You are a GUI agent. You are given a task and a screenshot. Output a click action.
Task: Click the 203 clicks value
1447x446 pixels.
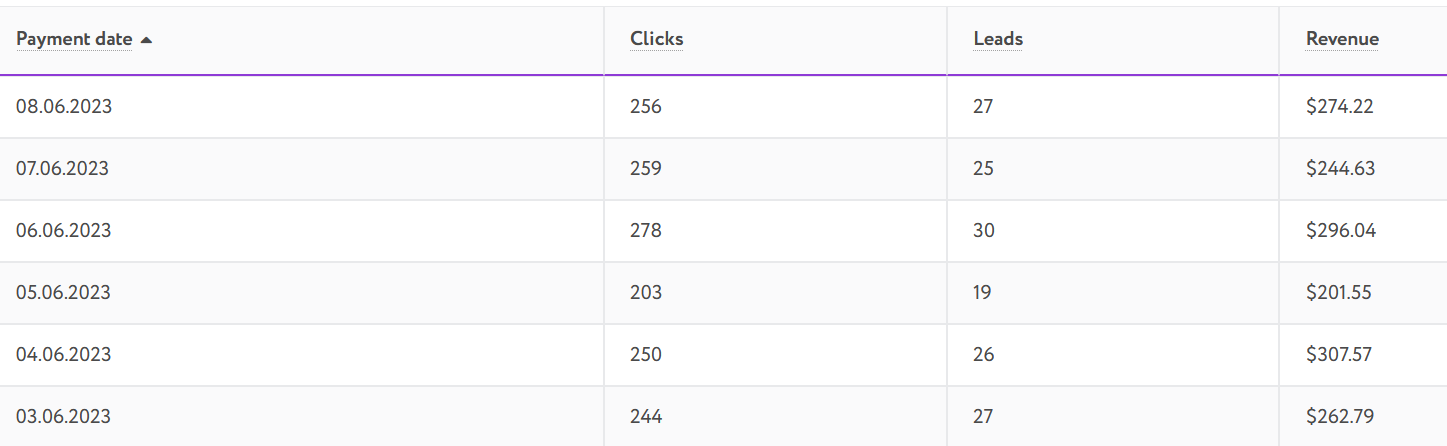pos(646,292)
